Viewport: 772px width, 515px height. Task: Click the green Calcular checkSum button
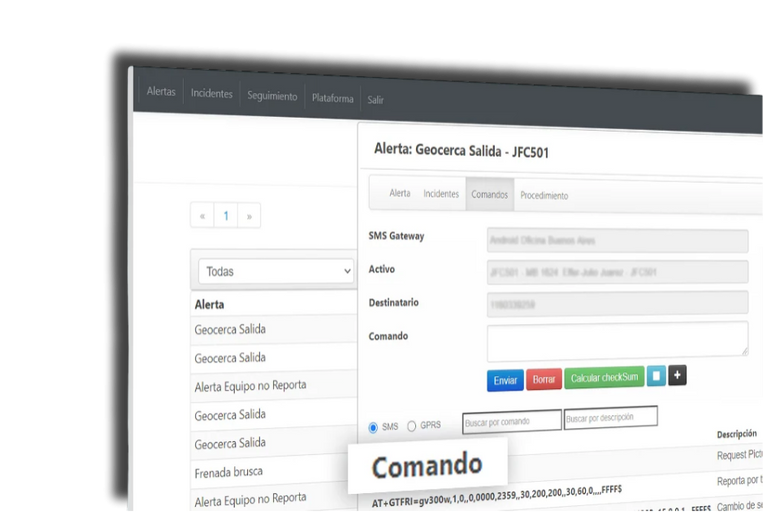pos(604,378)
